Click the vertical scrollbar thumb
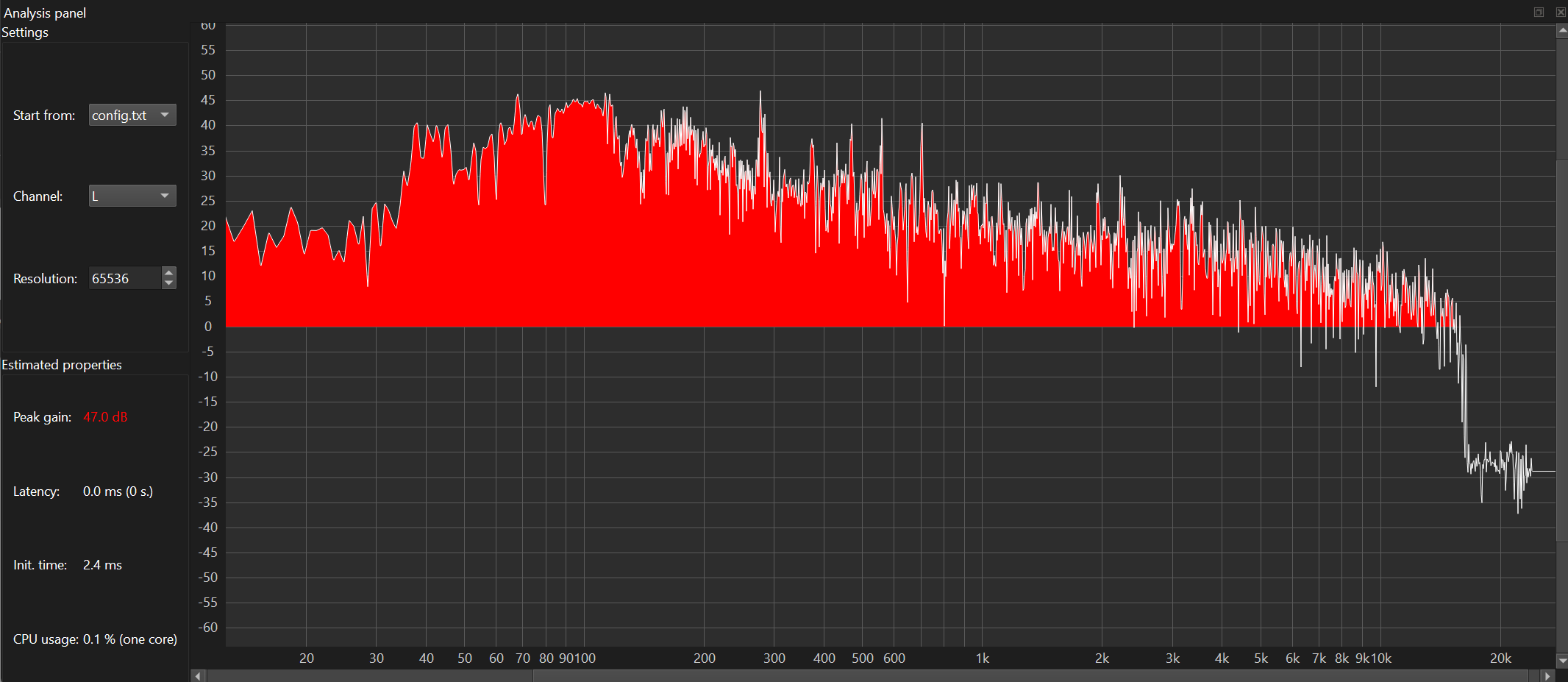Image resolution: width=1568 pixels, height=682 pixels. coord(1562,351)
